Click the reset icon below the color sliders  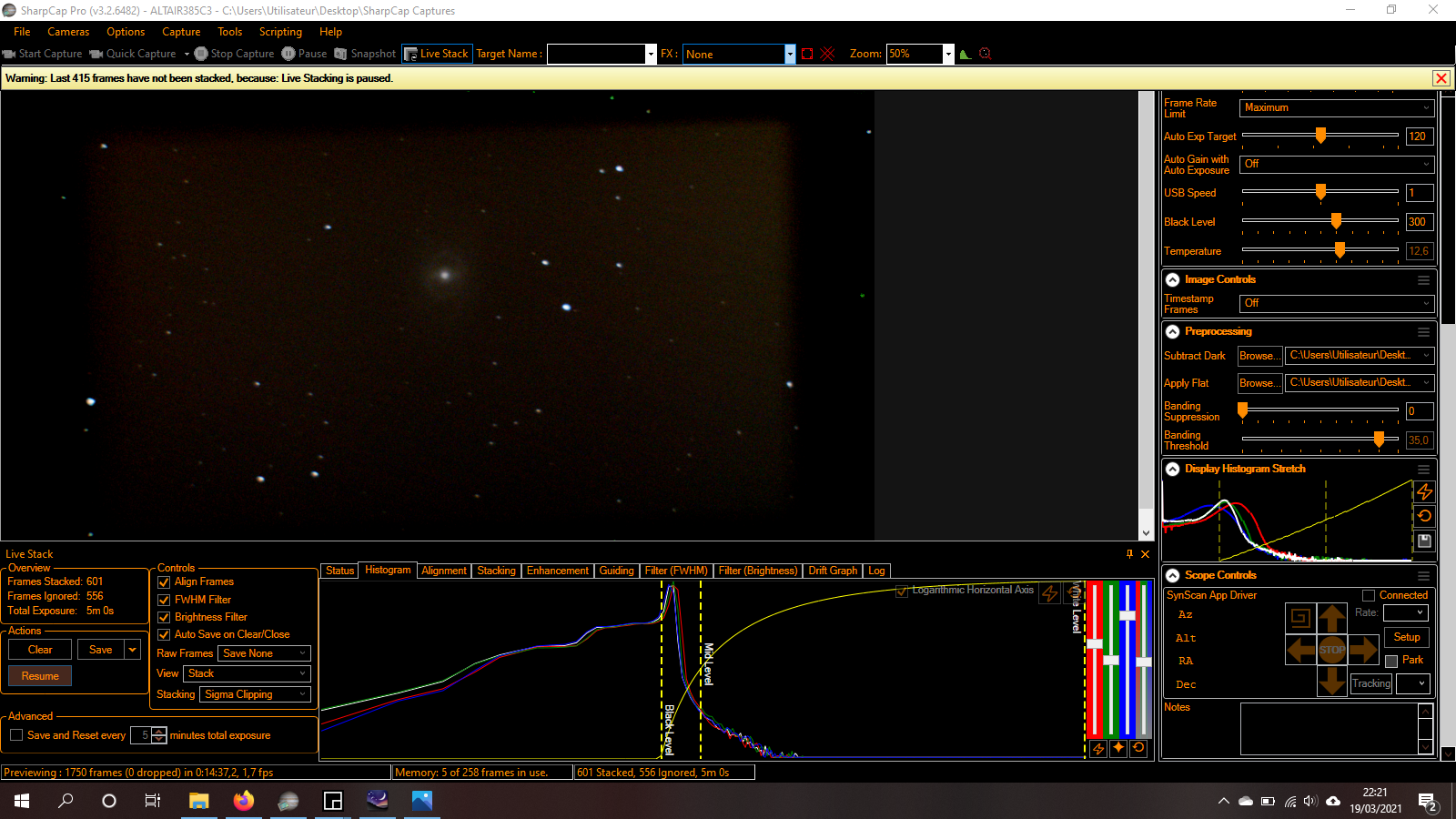(1138, 748)
